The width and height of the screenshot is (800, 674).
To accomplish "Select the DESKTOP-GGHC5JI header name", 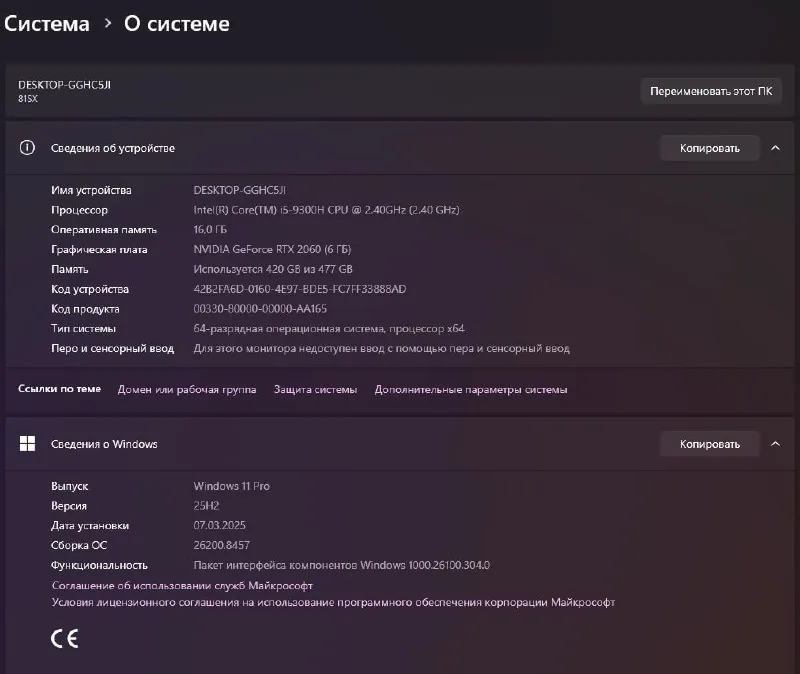I will [x=64, y=85].
